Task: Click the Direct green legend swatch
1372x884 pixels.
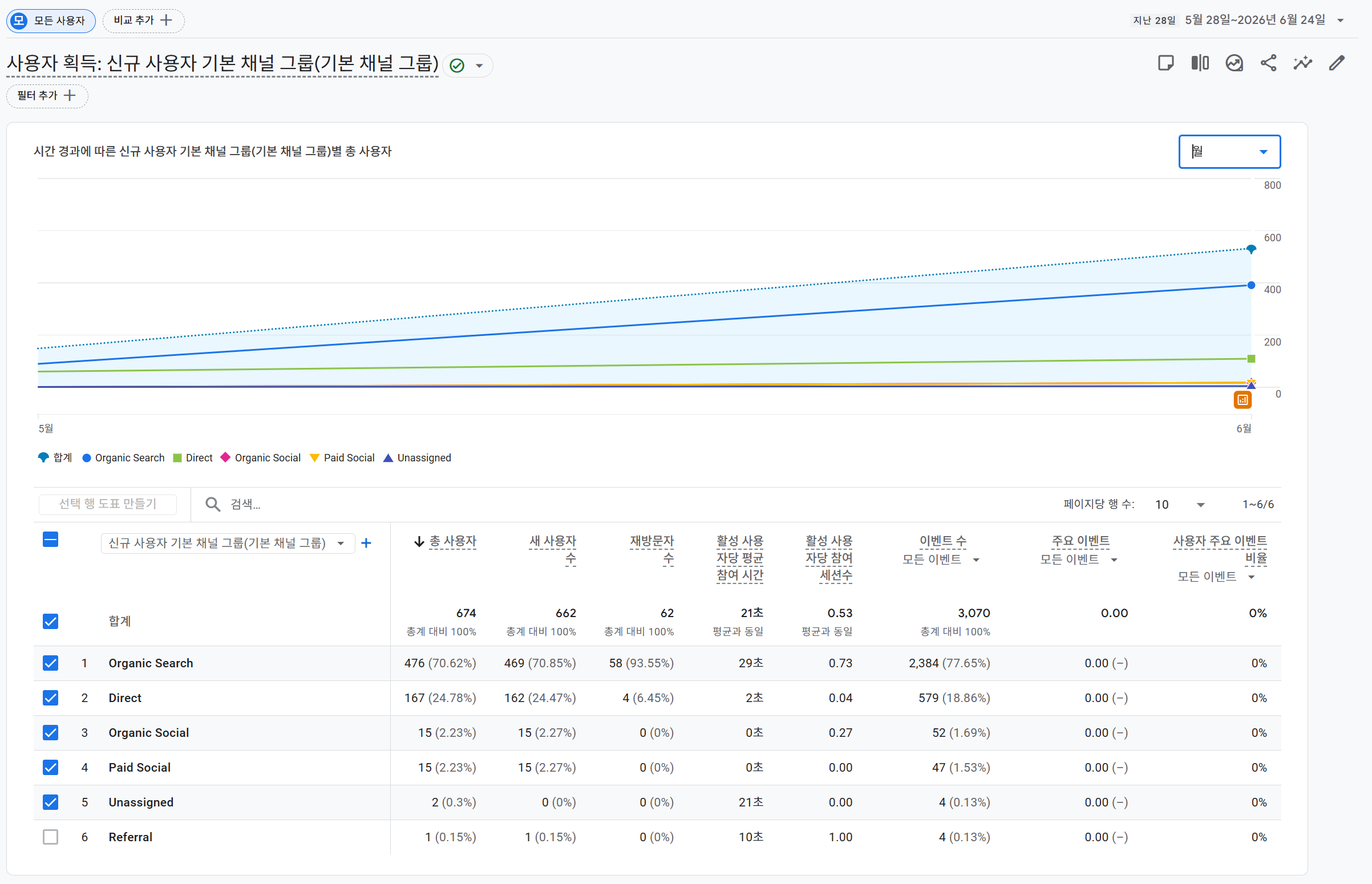Action: click(177, 458)
